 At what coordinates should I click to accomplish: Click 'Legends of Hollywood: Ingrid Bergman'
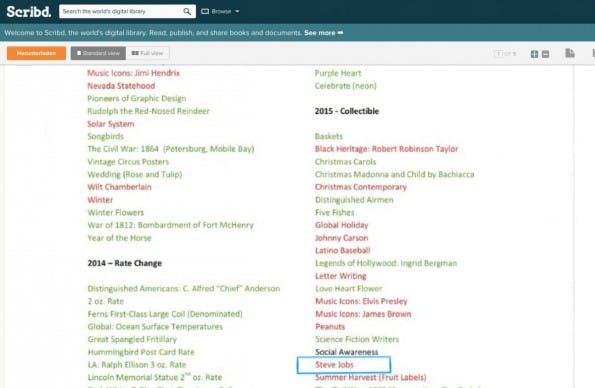coord(386,263)
